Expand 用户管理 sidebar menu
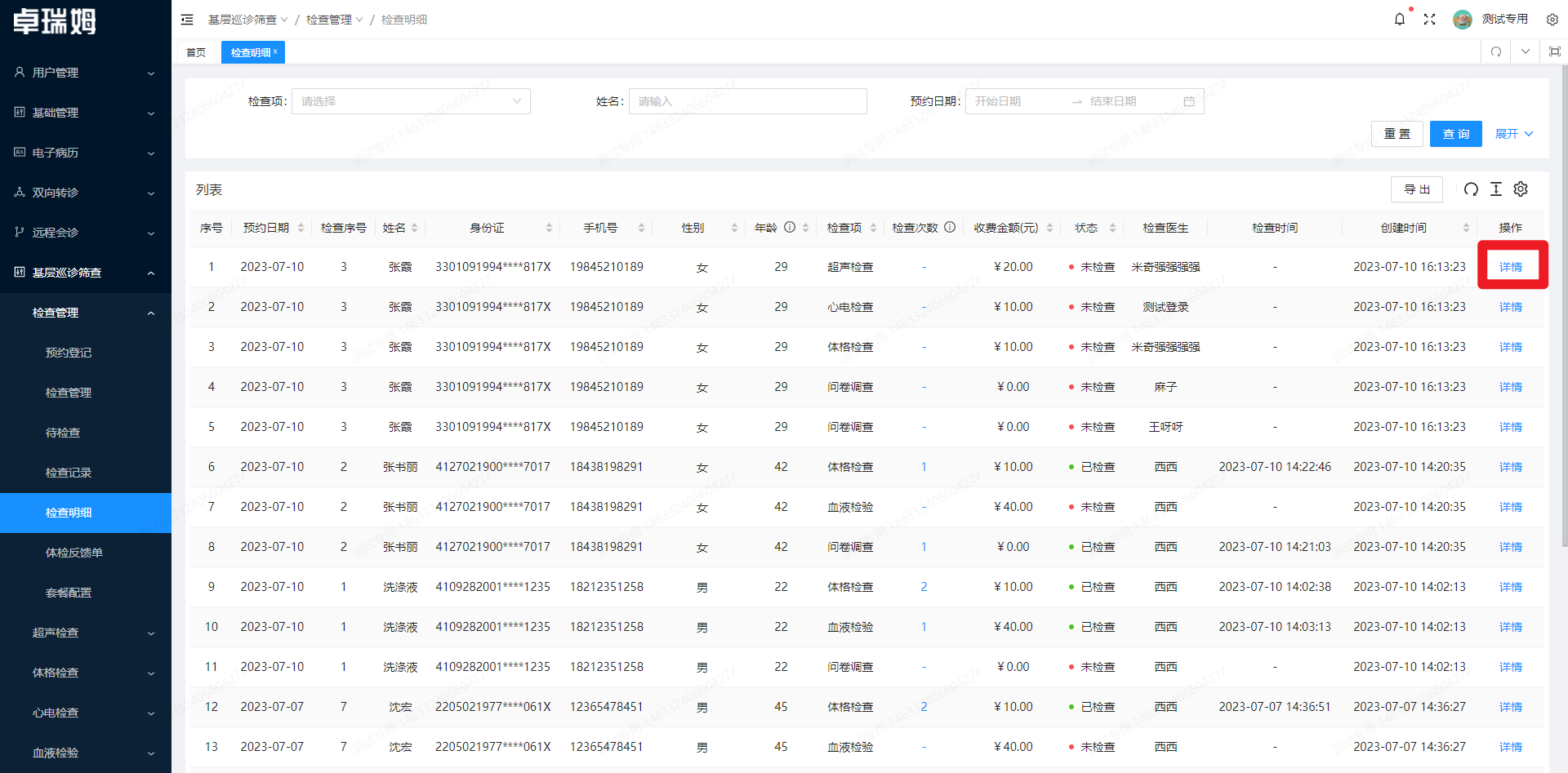The height and width of the screenshot is (773, 1568). (x=86, y=73)
